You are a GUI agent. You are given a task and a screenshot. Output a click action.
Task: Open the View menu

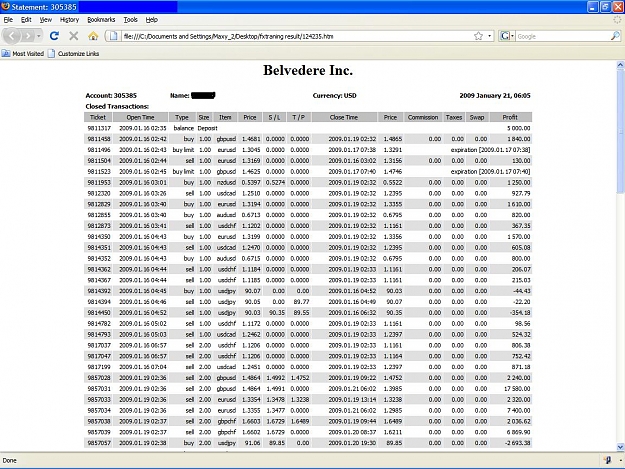(45, 20)
